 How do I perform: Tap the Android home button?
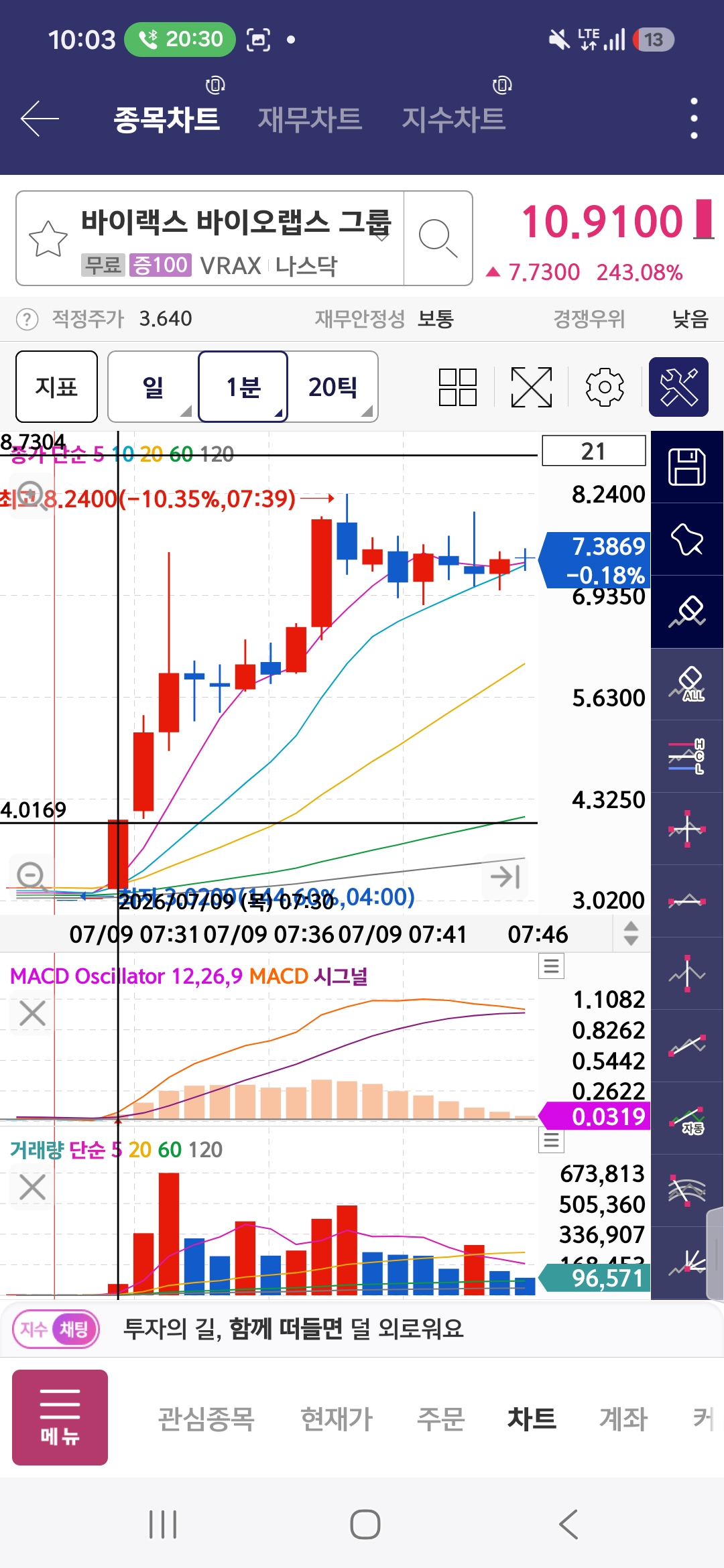click(x=365, y=1524)
